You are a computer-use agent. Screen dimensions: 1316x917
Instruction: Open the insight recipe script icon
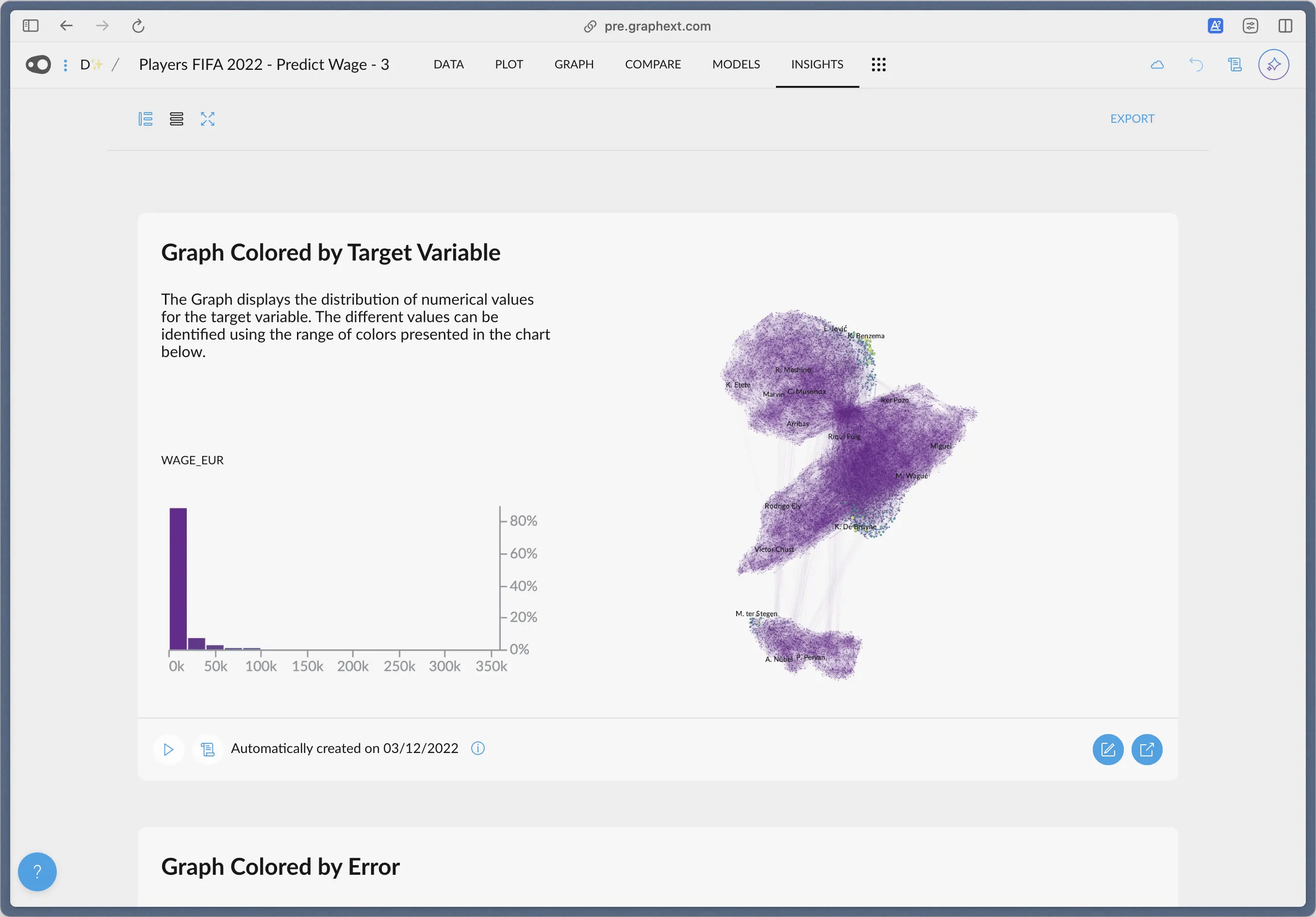208,749
